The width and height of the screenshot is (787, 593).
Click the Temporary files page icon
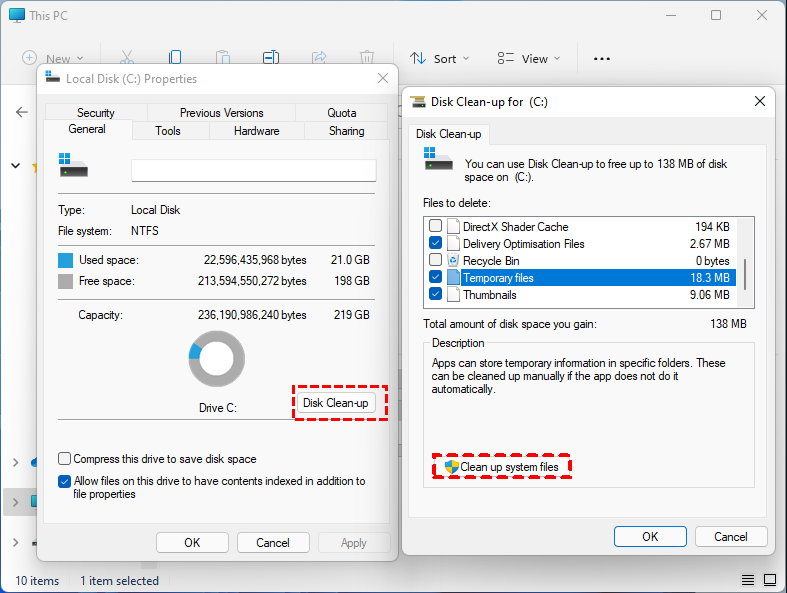pos(453,278)
